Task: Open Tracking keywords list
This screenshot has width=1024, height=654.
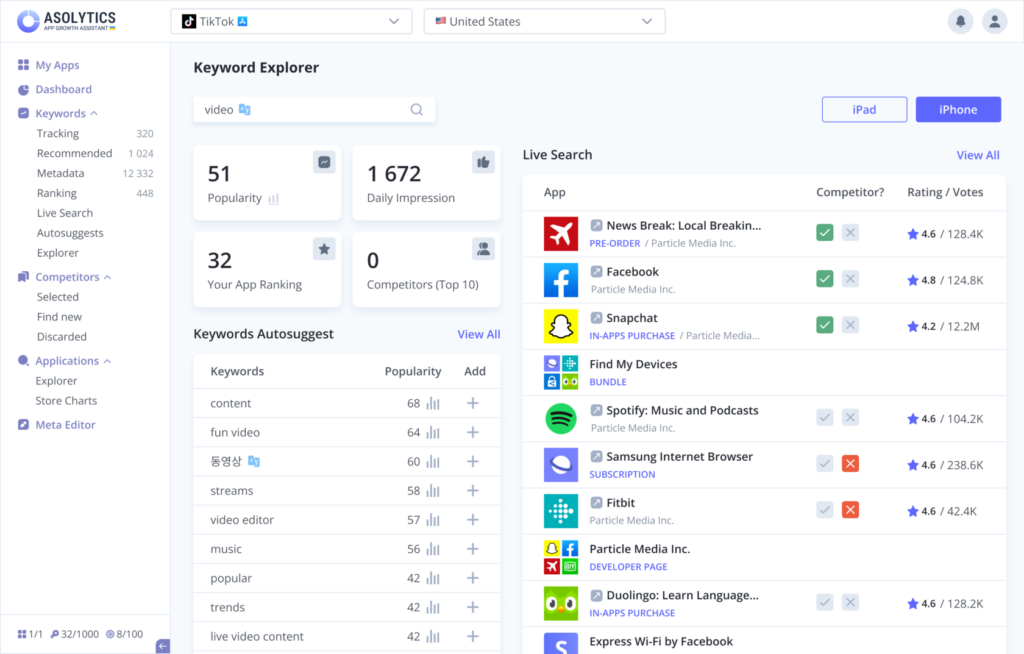Action: pos(57,133)
